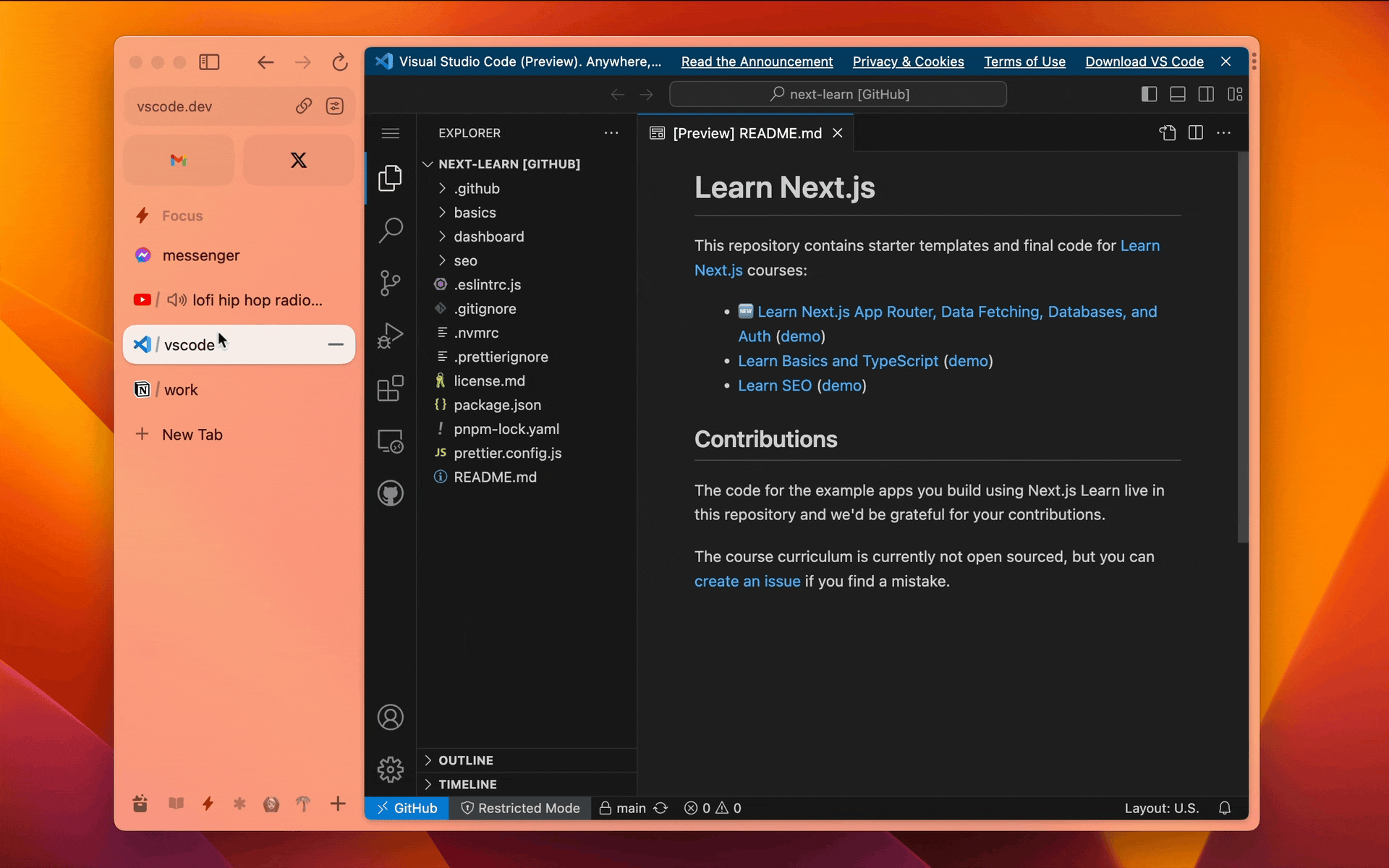Expand the basics folder
The width and height of the screenshot is (1389, 868).
click(526, 213)
